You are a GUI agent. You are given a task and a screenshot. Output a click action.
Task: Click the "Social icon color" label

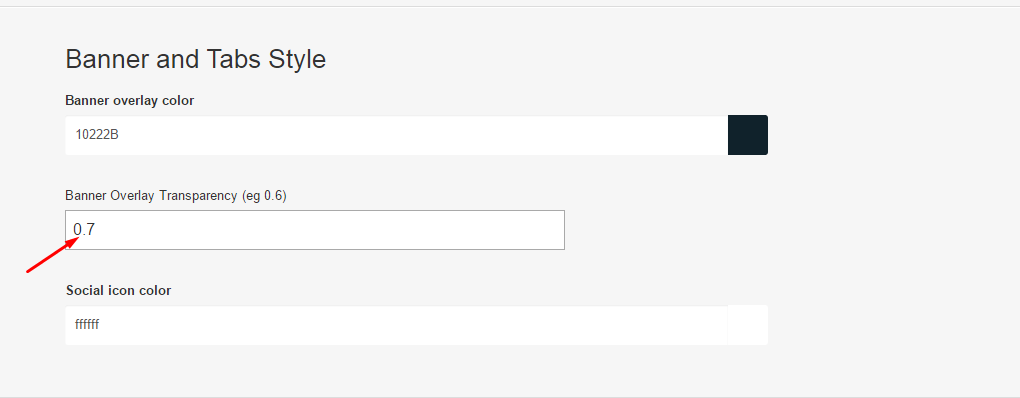click(x=118, y=290)
